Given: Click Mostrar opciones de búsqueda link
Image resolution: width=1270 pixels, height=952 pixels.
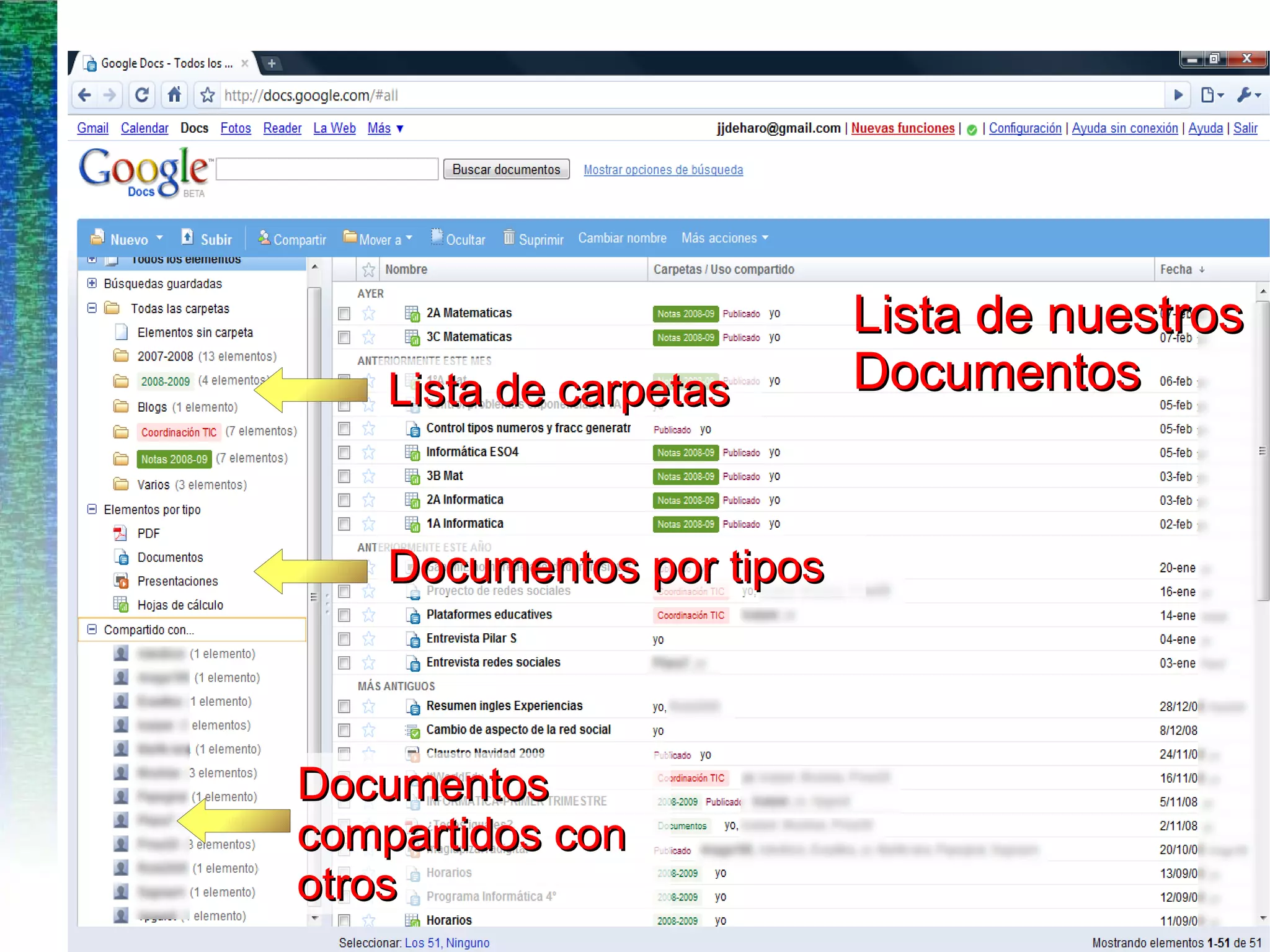Looking at the screenshot, I should [x=663, y=170].
